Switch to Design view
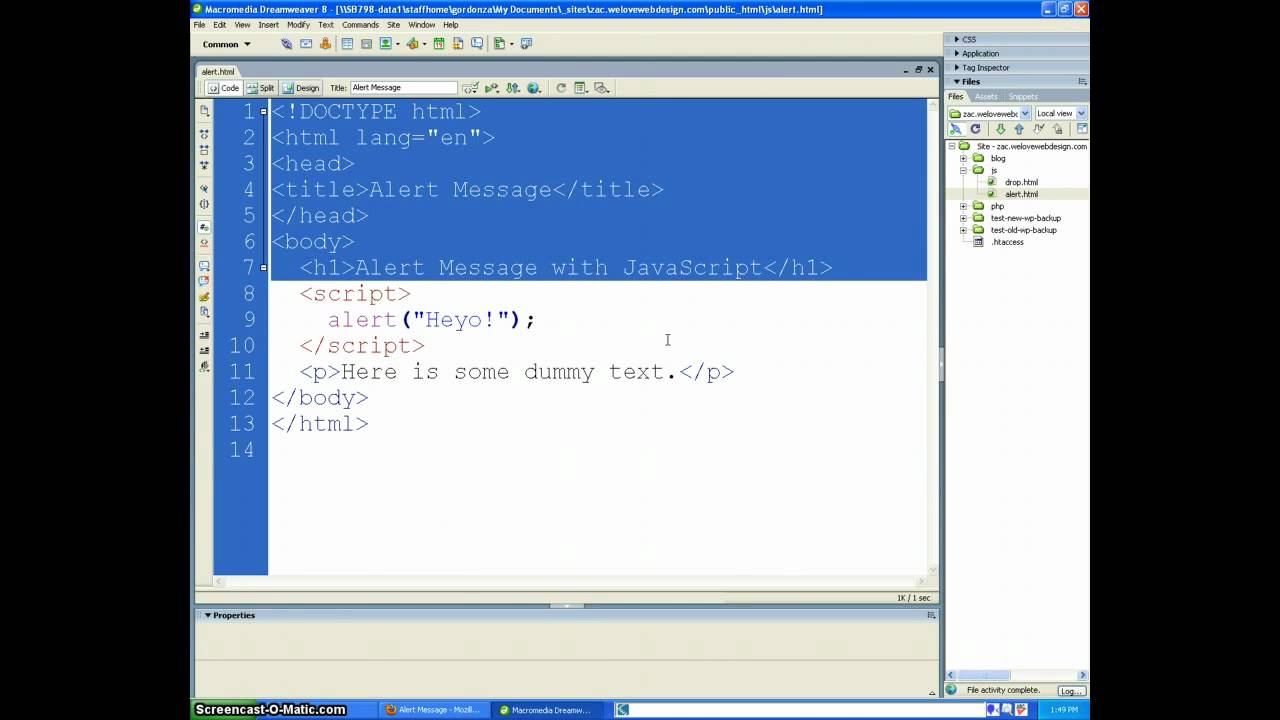The width and height of the screenshot is (1280, 720). (x=301, y=87)
